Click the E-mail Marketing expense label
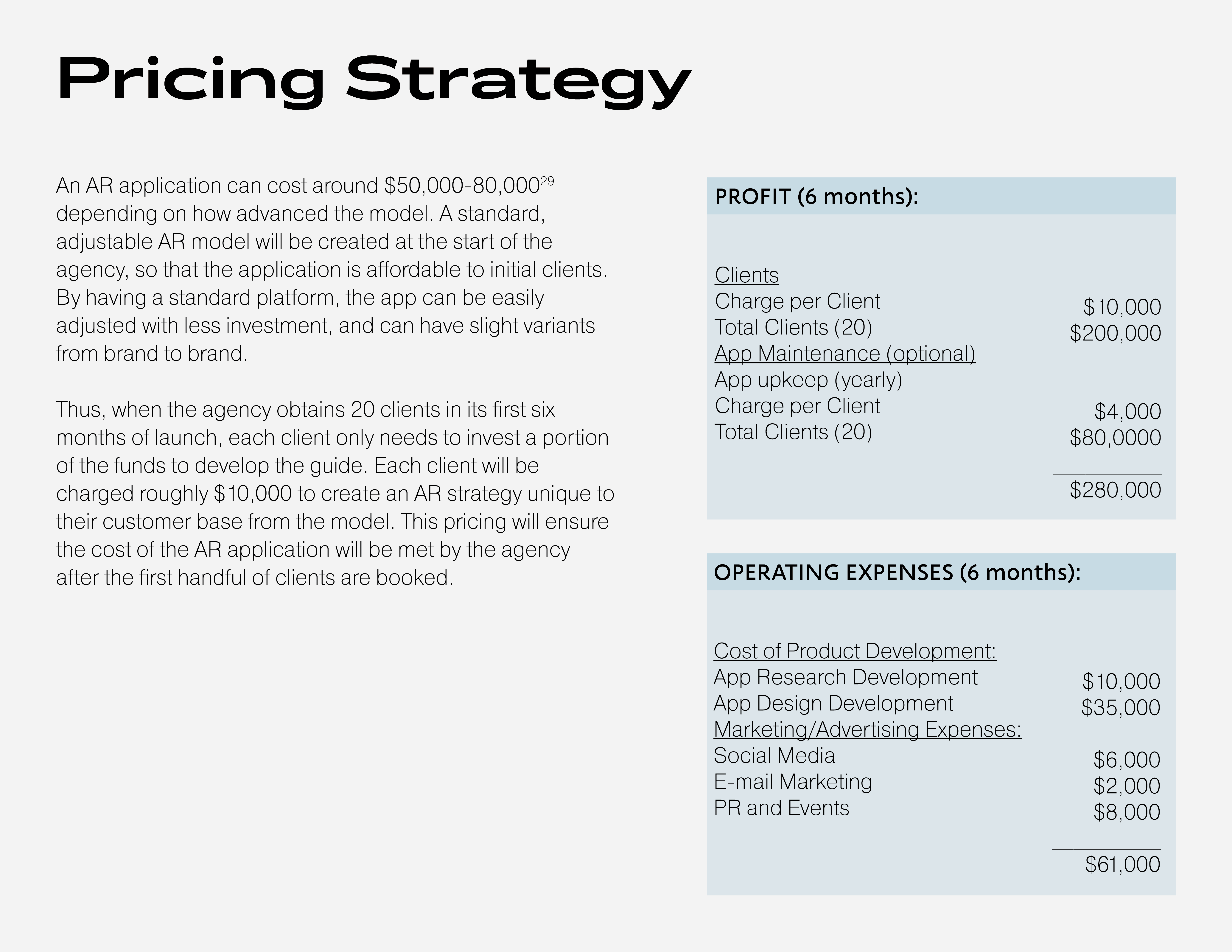Viewport: 1232px width, 952px height. coord(793,782)
